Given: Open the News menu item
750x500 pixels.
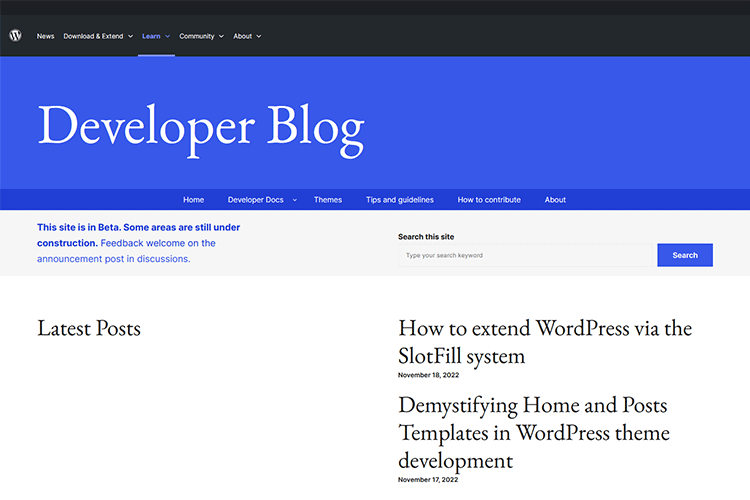Looking at the screenshot, I should pyautogui.click(x=45, y=36).
